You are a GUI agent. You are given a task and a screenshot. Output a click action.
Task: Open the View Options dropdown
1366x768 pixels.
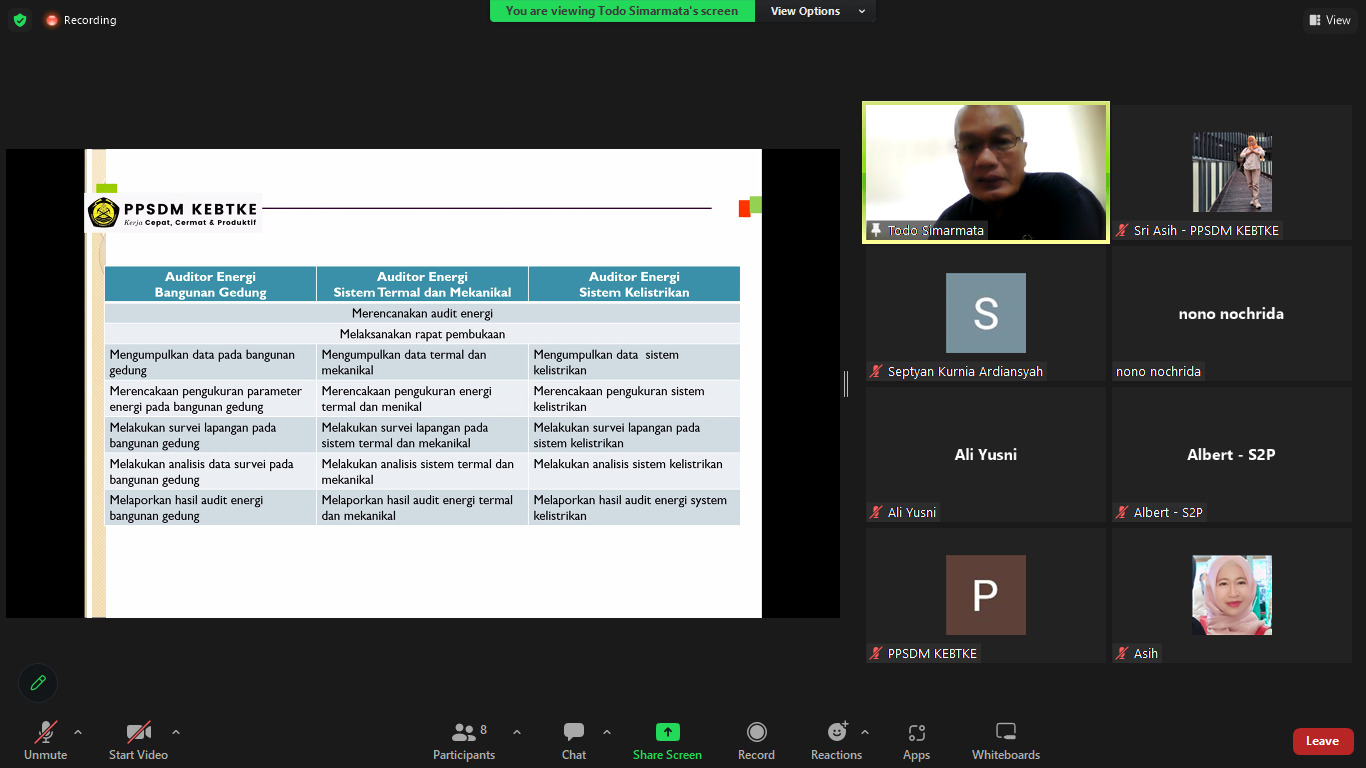pos(815,11)
